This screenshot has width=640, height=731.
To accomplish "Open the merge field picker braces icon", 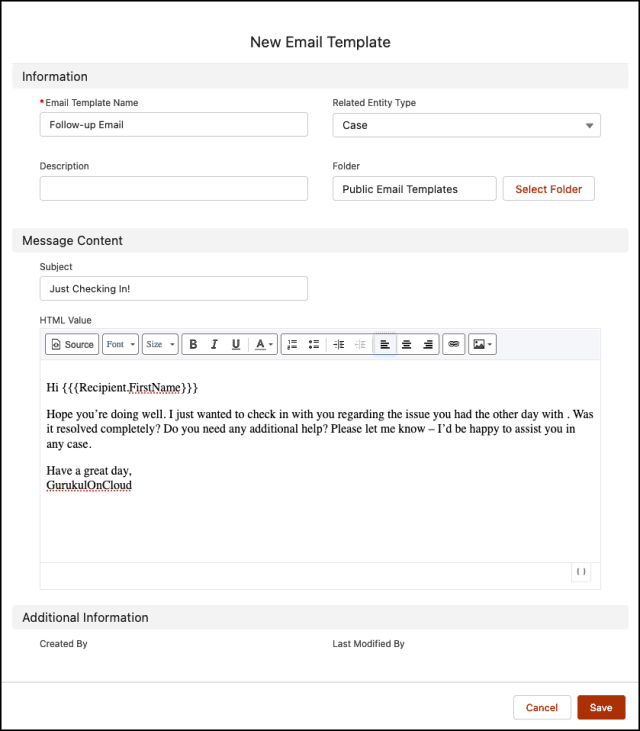I will click(581, 572).
